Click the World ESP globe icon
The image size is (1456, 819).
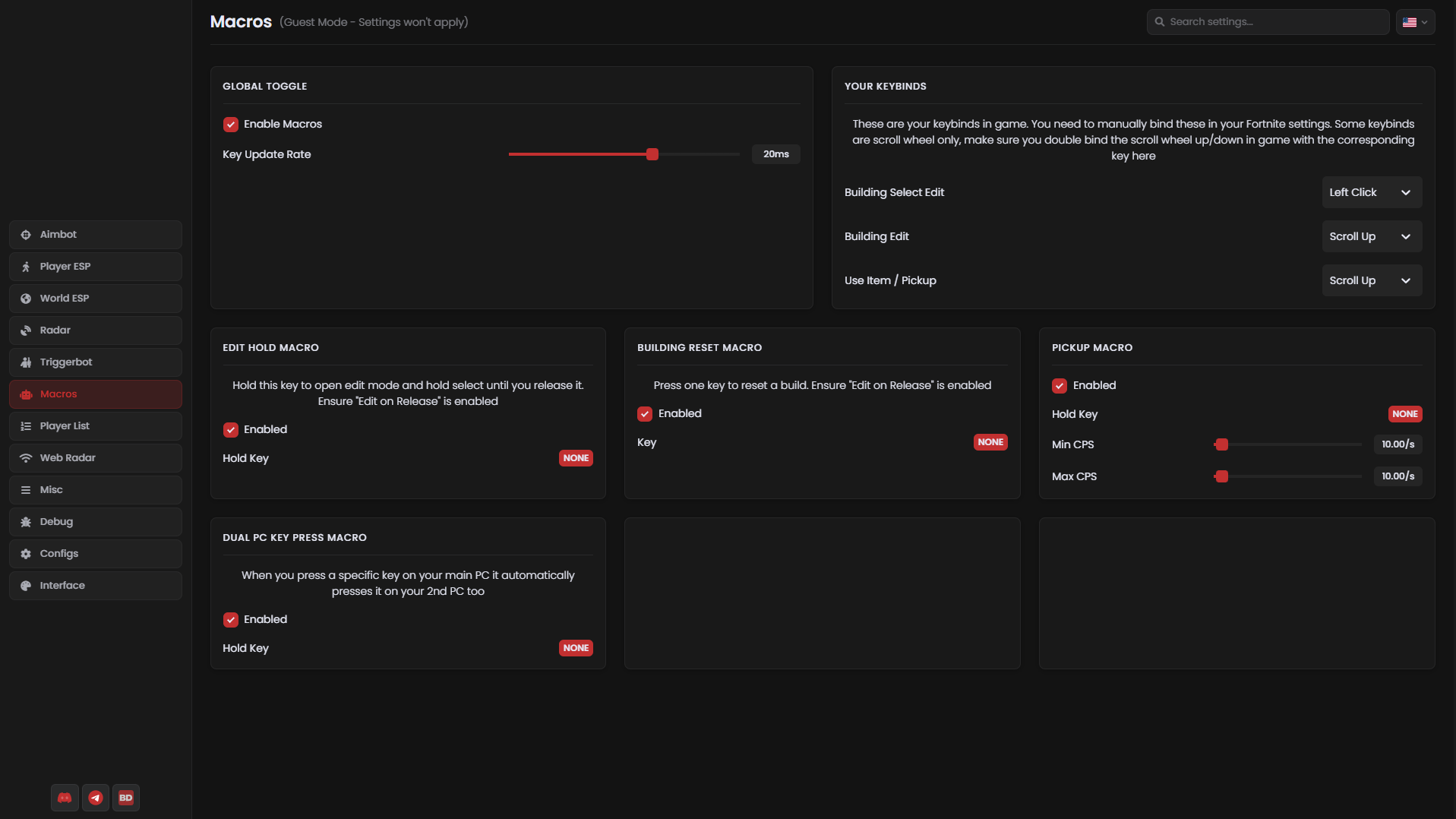[26, 299]
